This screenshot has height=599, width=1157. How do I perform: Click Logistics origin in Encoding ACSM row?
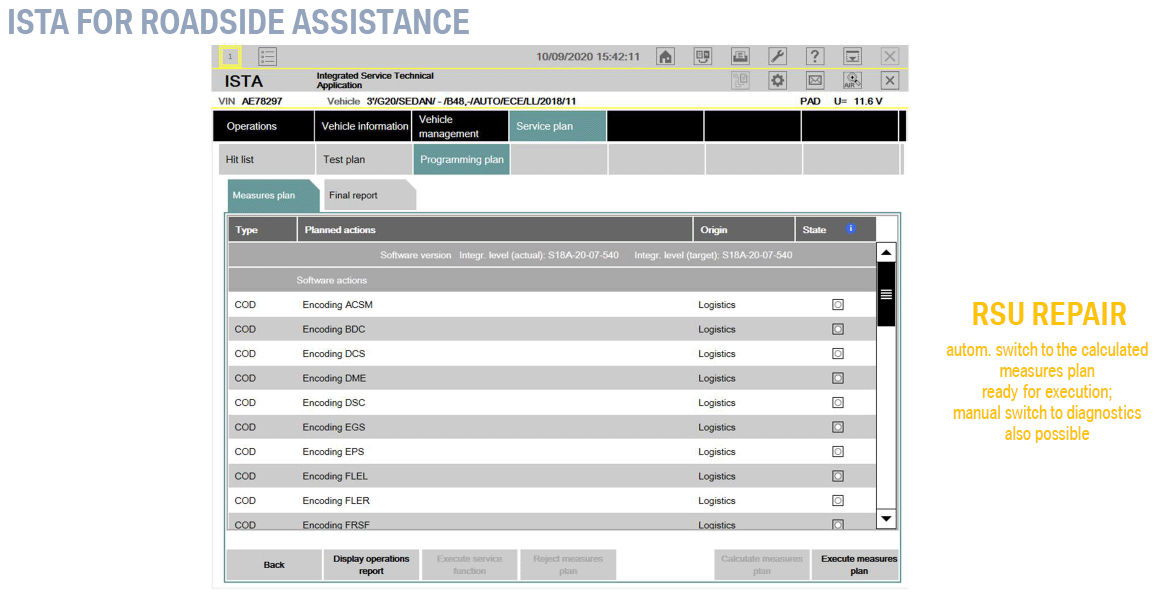click(x=716, y=305)
